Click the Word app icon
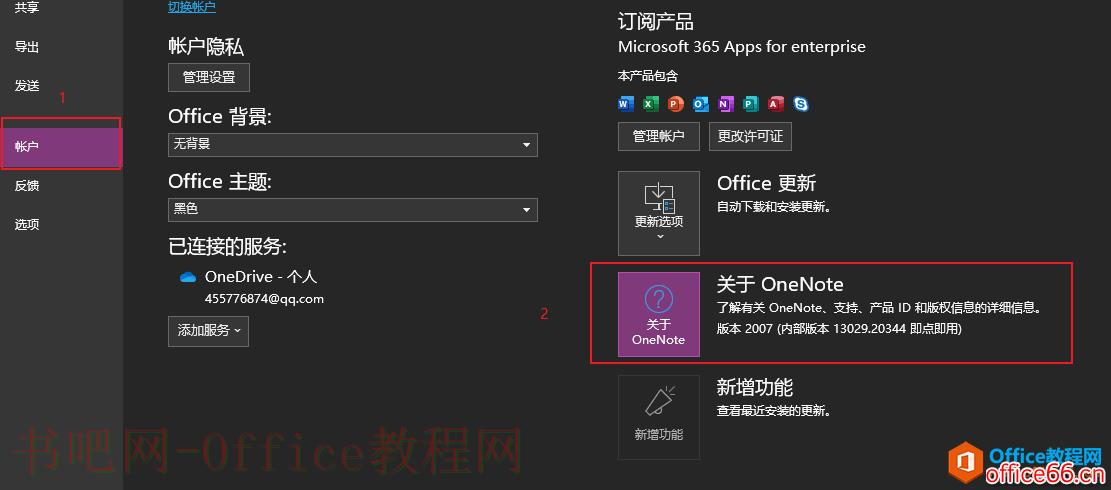 pyautogui.click(x=625, y=104)
